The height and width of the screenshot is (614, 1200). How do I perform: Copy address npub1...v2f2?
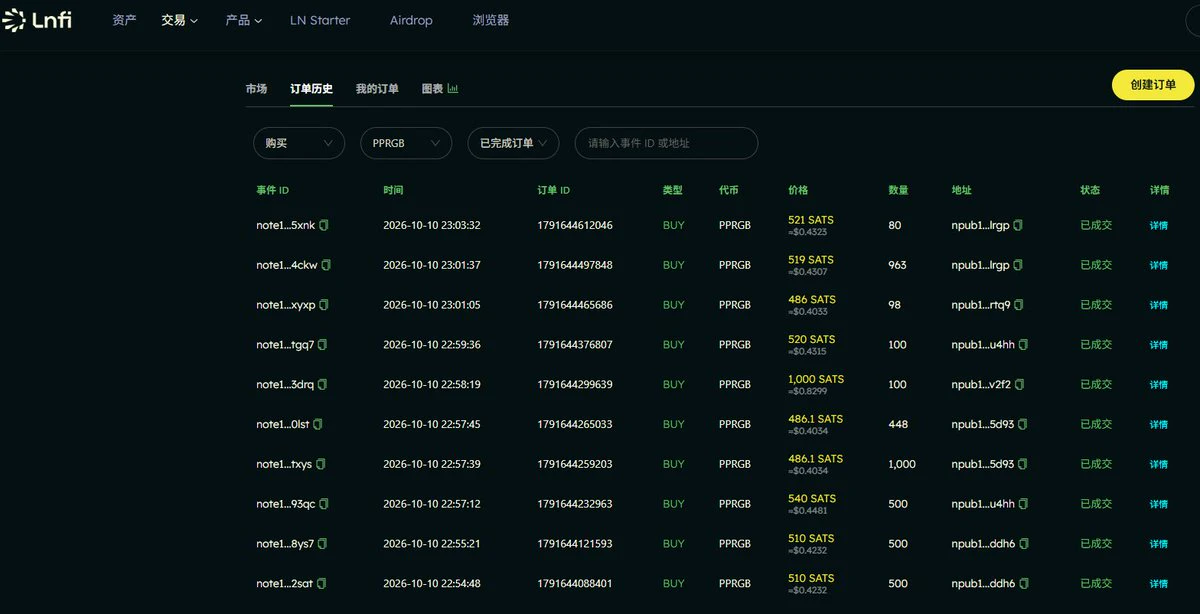1019,385
